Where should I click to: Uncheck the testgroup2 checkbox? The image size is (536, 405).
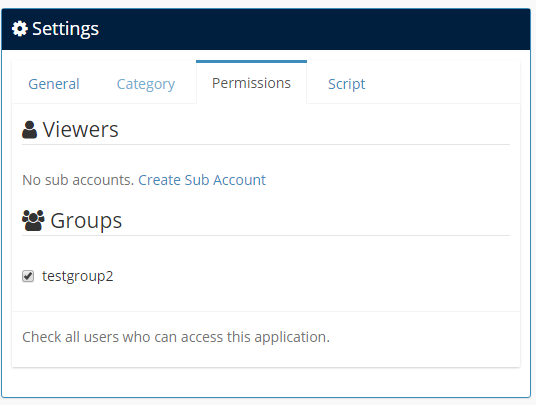[x=28, y=276]
